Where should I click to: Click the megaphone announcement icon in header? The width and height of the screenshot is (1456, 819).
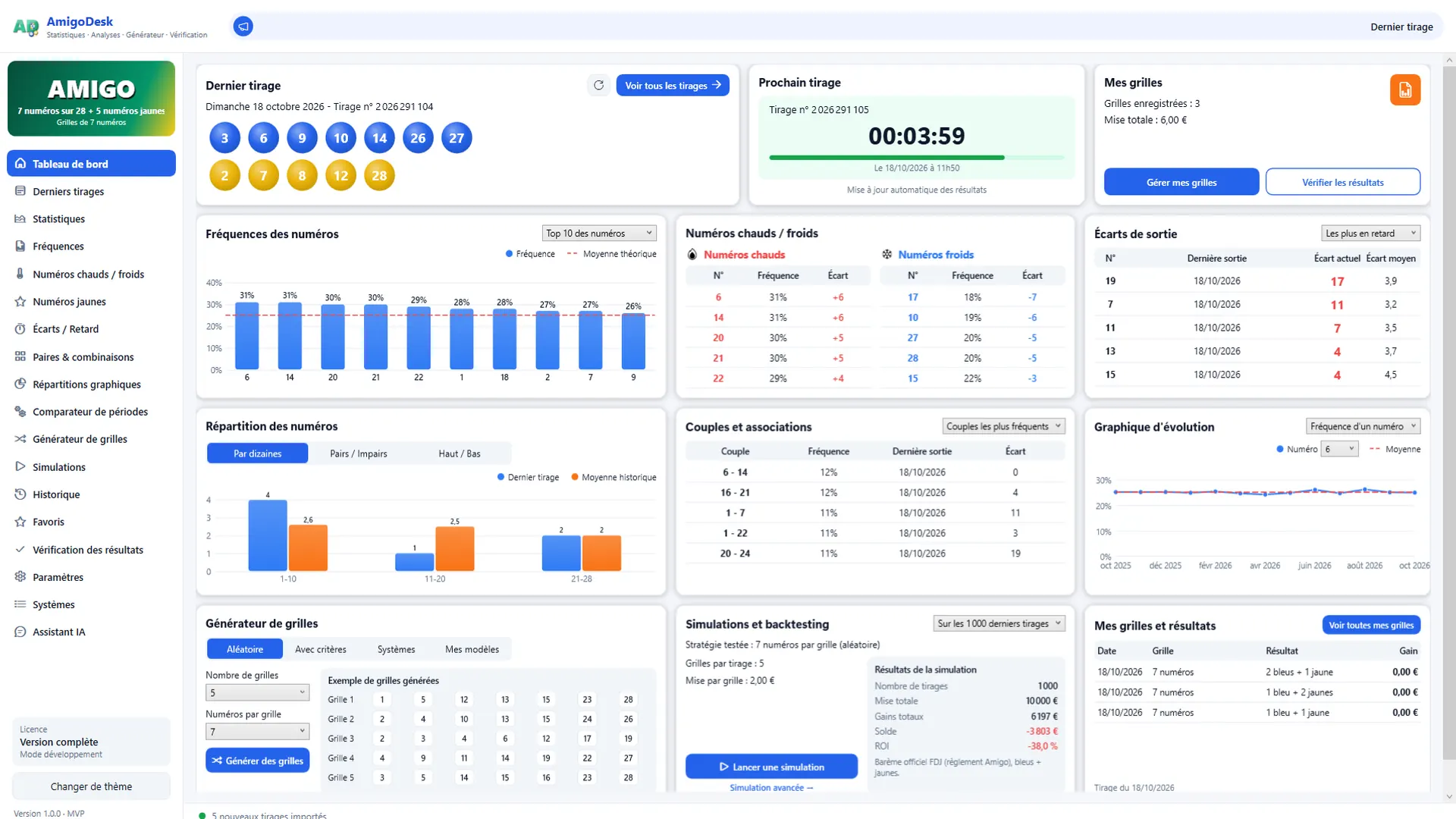[x=243, y=27]
